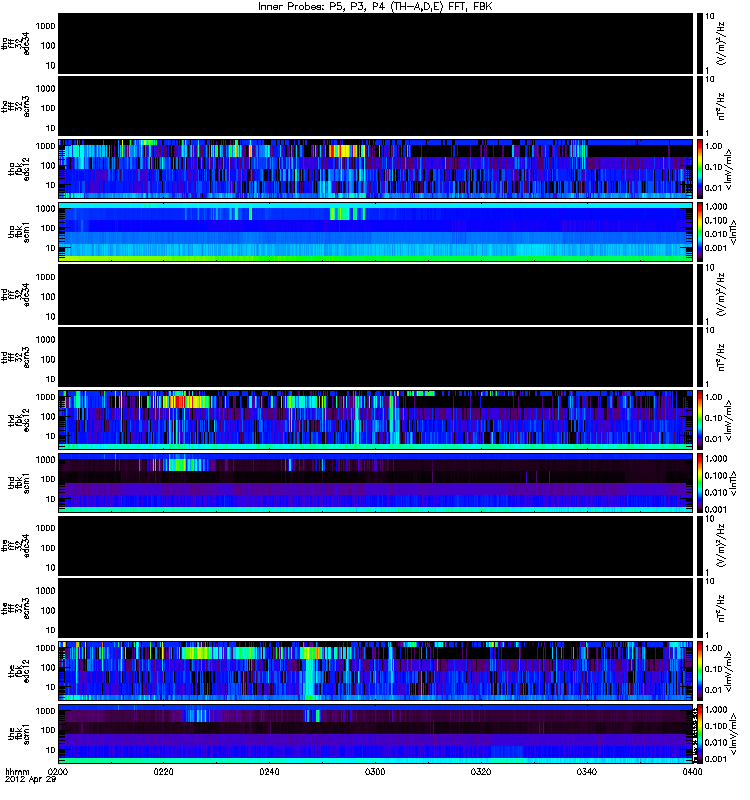The height and width of the screenshot is (800, 750).
Task: Click the 'tha fbk scm1' y-axis label
Action: pyautogui.click(x=19, y=232)
